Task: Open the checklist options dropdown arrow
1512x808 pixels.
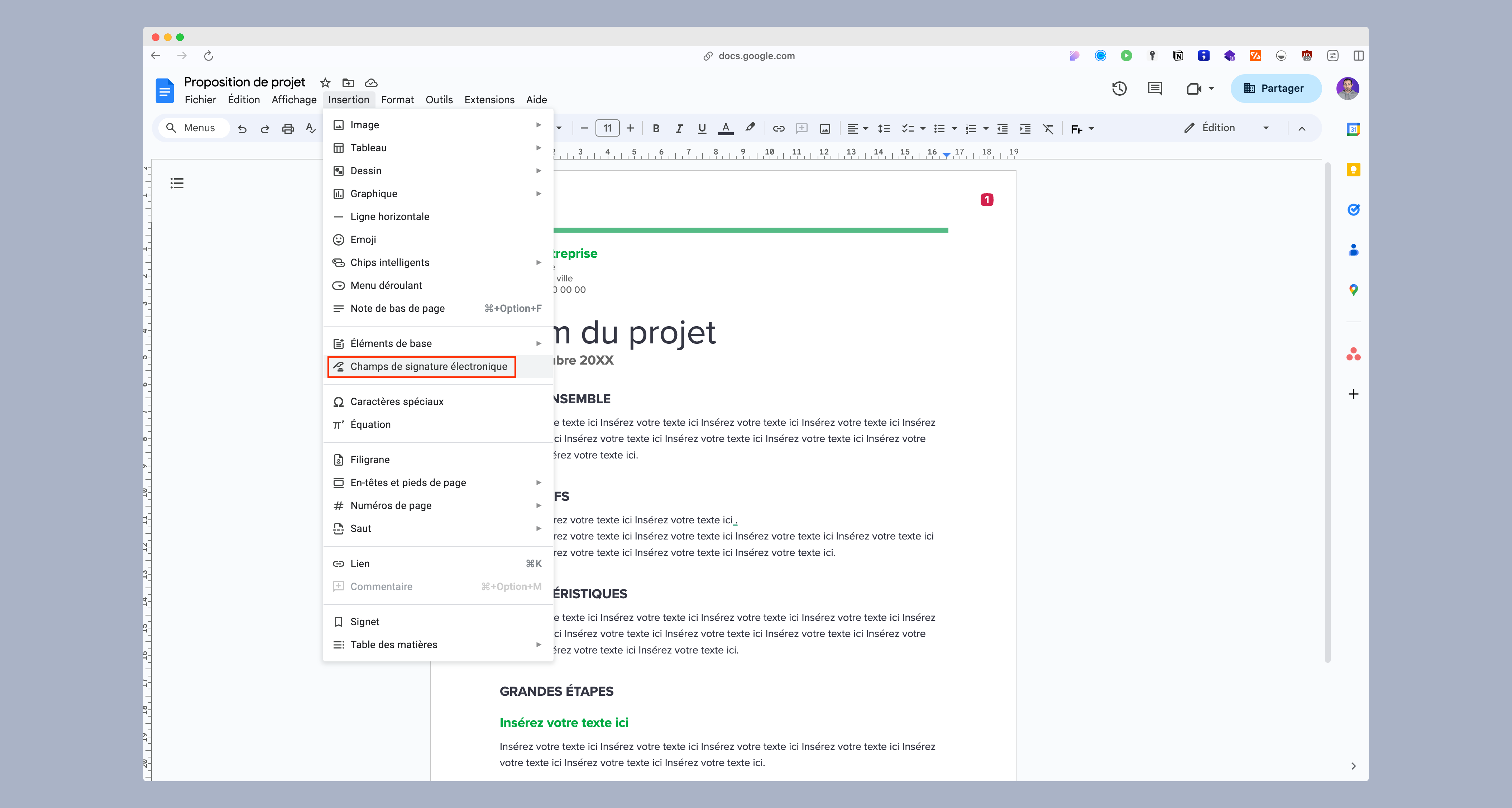Action: point(923,129)
